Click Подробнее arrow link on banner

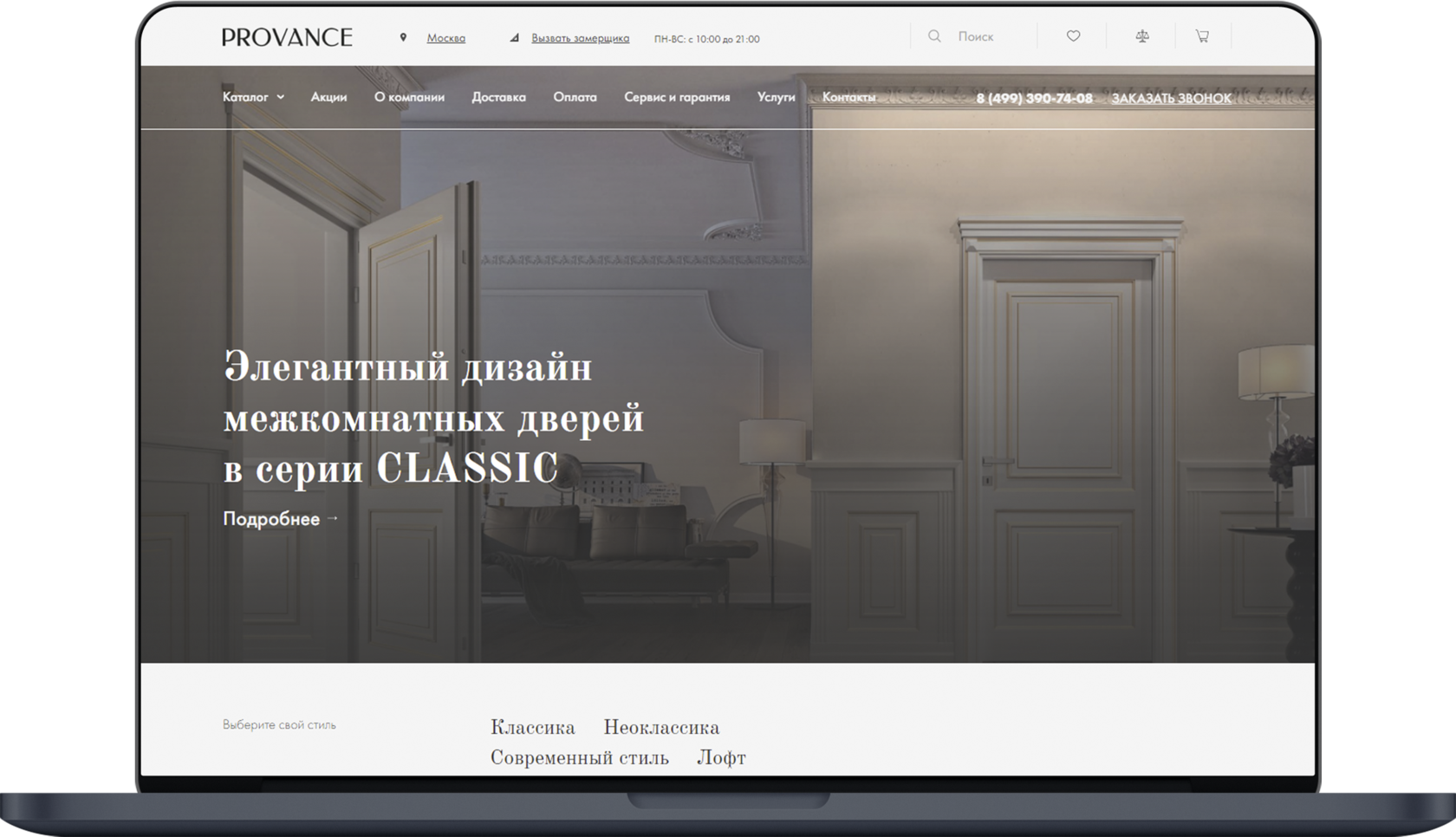281,519
